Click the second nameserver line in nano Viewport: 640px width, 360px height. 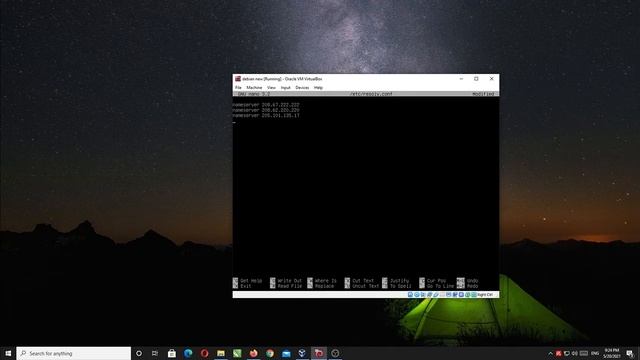point(266,110)
